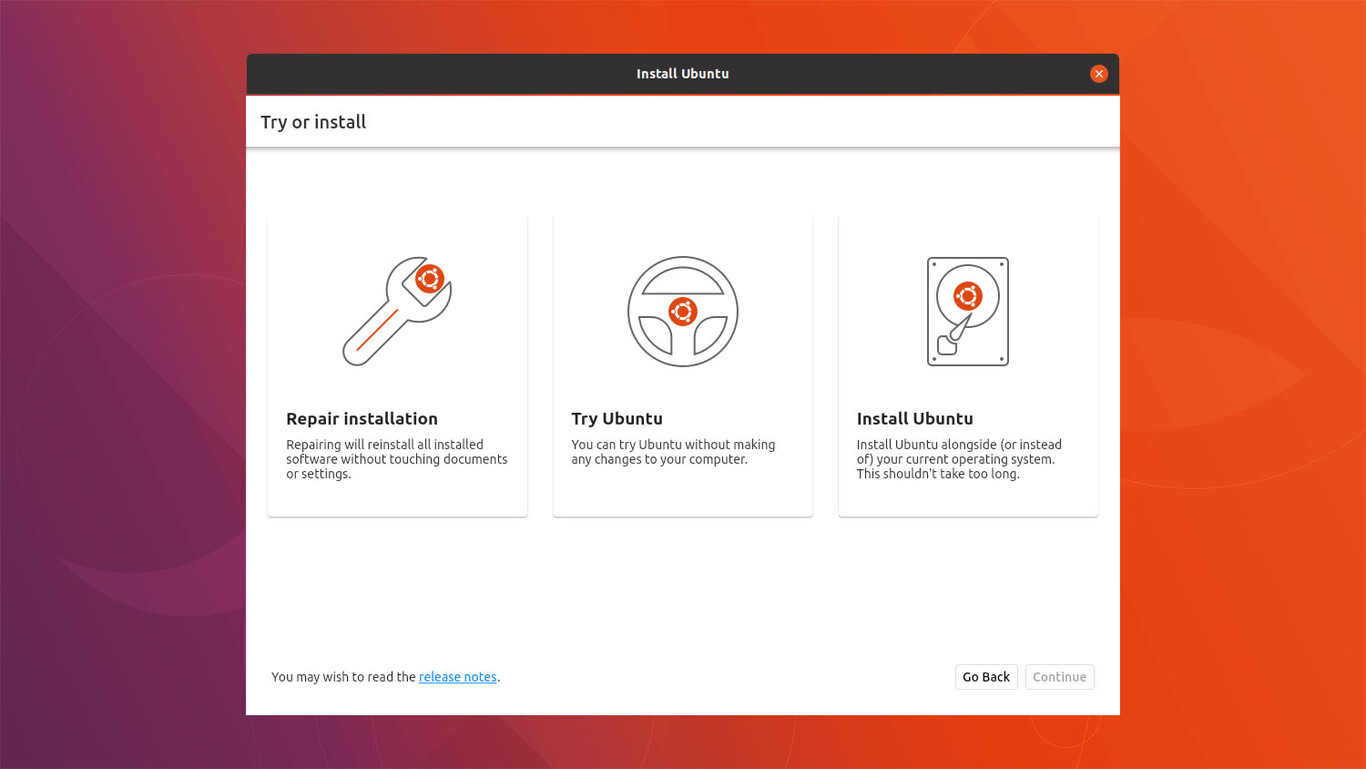Click the Repair installation heading
Viewport: 1366px width, 769px height.
pyautogui.click(x=362, y=419)
